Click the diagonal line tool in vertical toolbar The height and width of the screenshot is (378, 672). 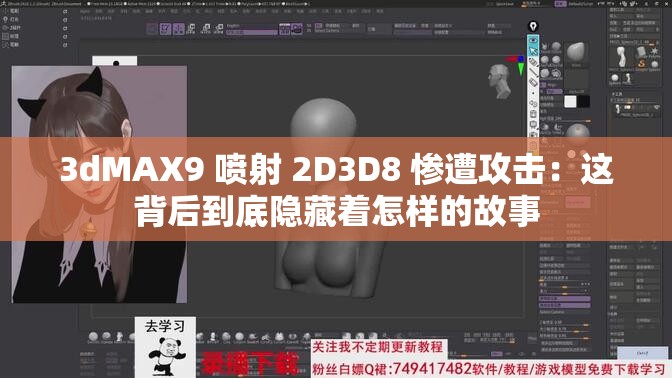533,72
